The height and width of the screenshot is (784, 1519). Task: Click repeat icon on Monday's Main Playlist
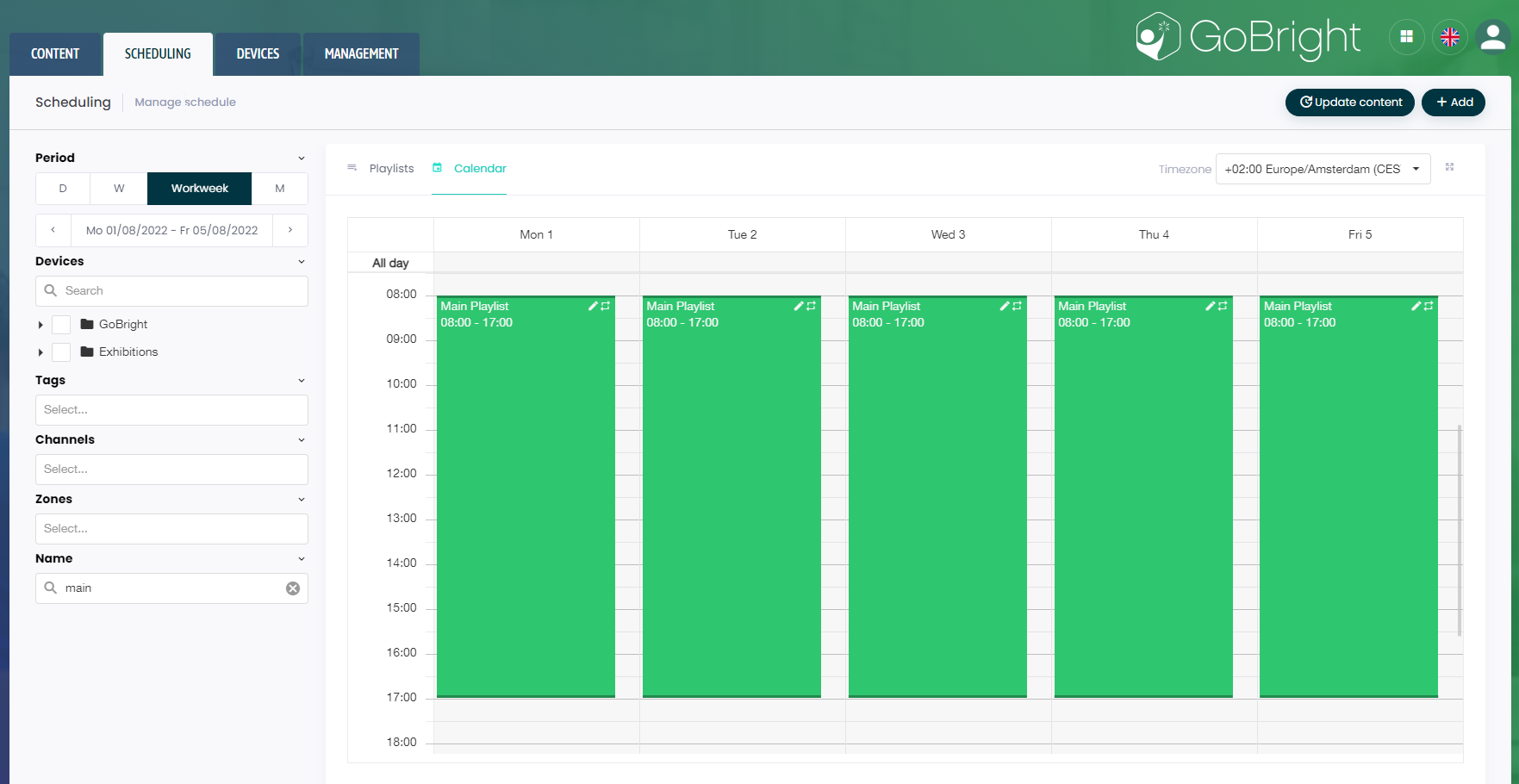click(606, 306)
